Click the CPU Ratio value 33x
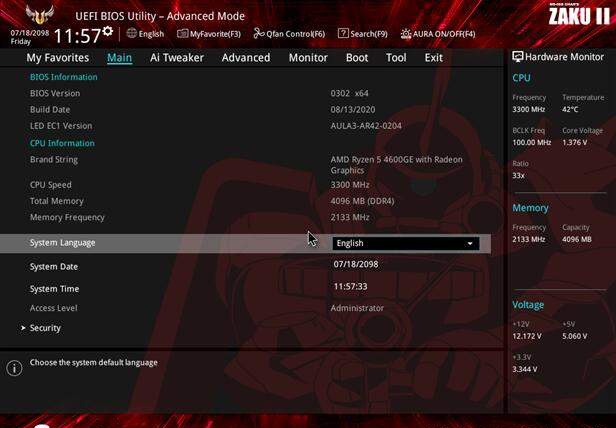616x428 pixels. pyautogui.click(x=518, y=175)
